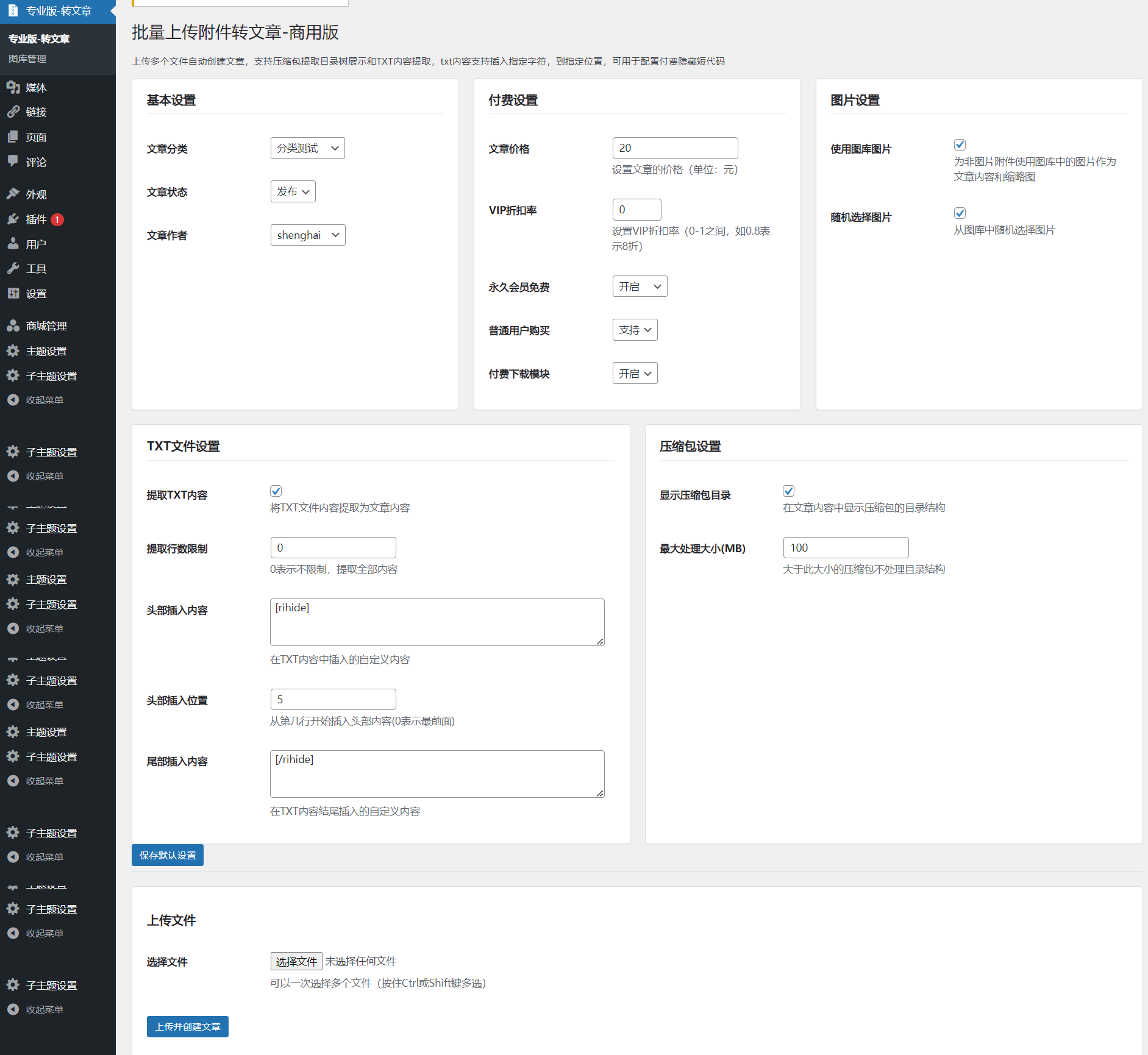The image size is (1148, 1055).
Task: Click the Appearance (外观) brush icon
Action: (x=13, y=194)
